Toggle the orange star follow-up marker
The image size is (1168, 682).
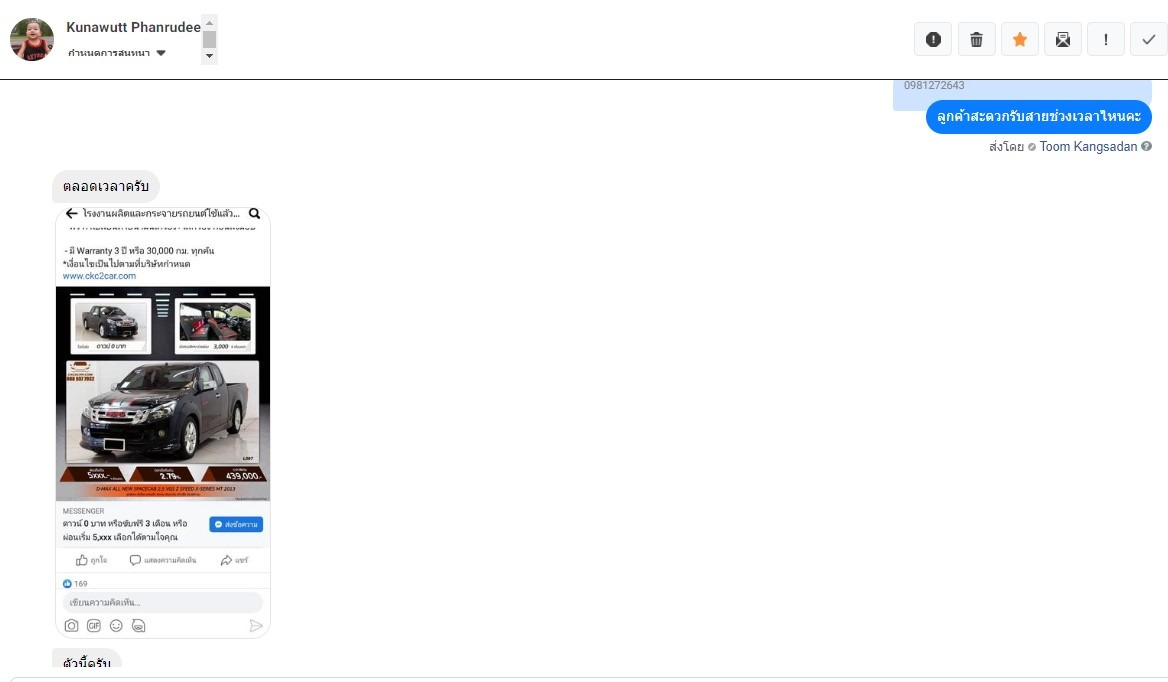click(x=1020, y=39)
